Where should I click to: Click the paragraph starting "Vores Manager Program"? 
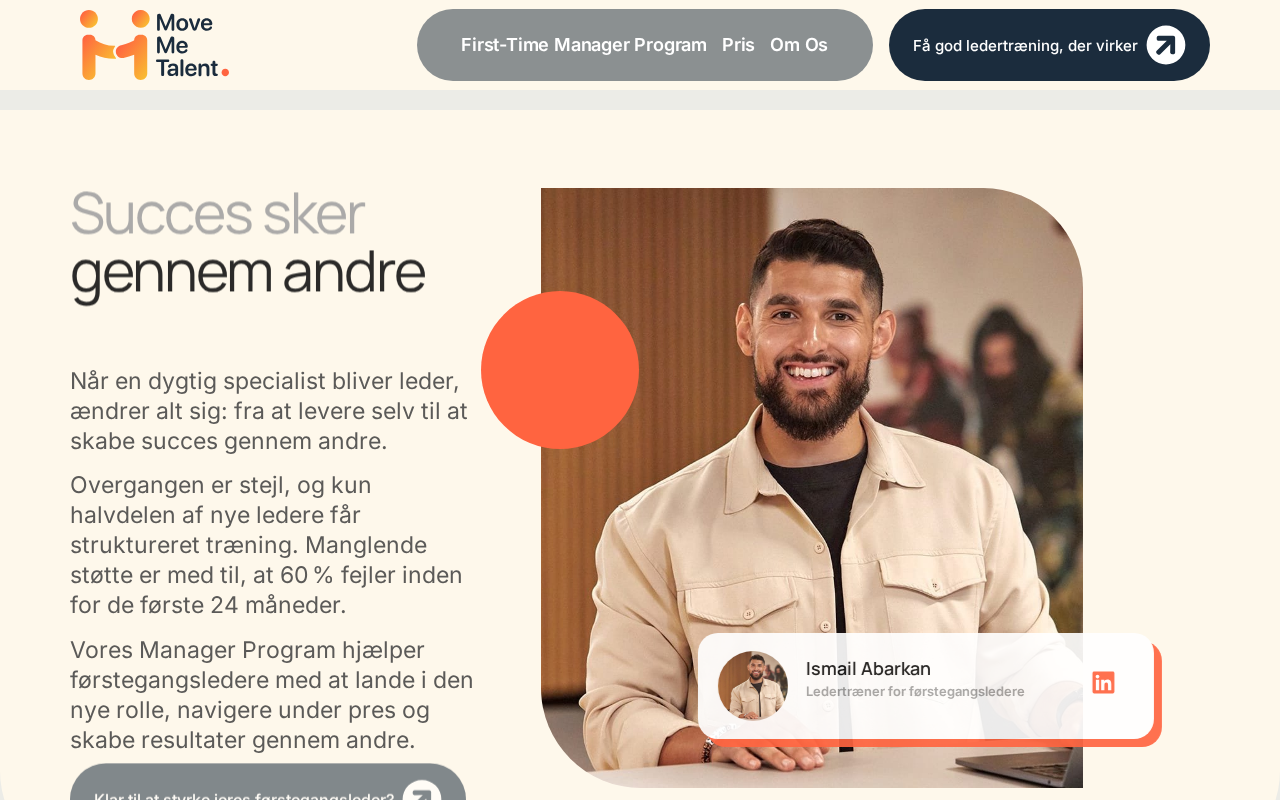[x=272, y=695]
